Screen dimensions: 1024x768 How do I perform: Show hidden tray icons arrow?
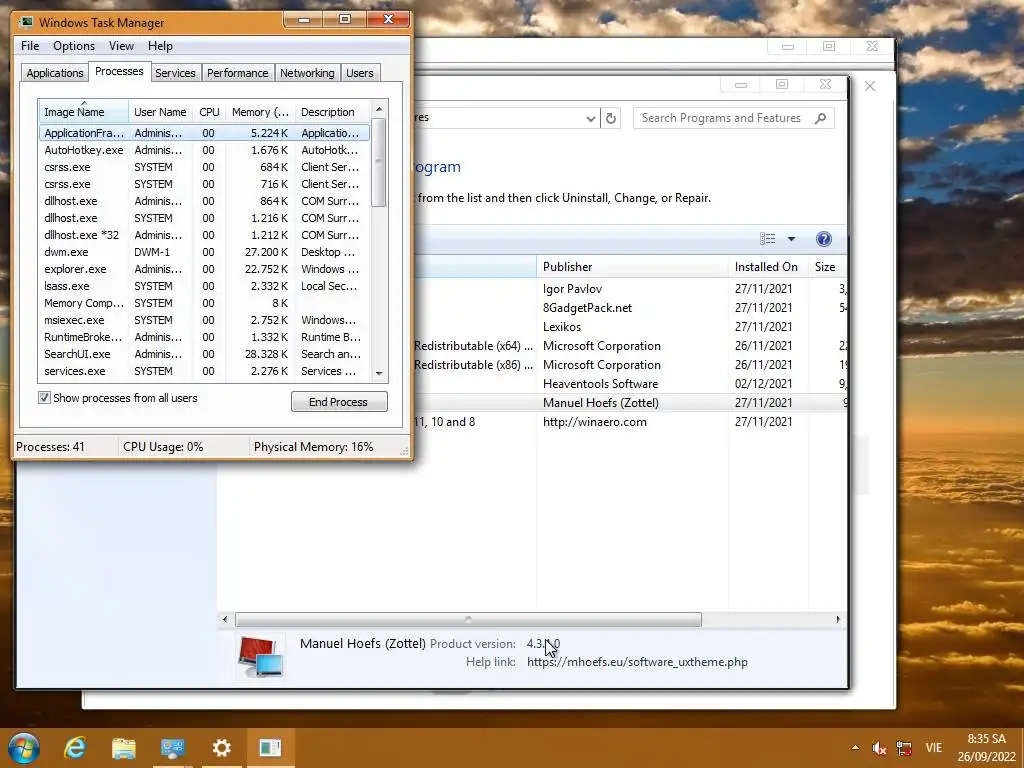tap(855, 748)
